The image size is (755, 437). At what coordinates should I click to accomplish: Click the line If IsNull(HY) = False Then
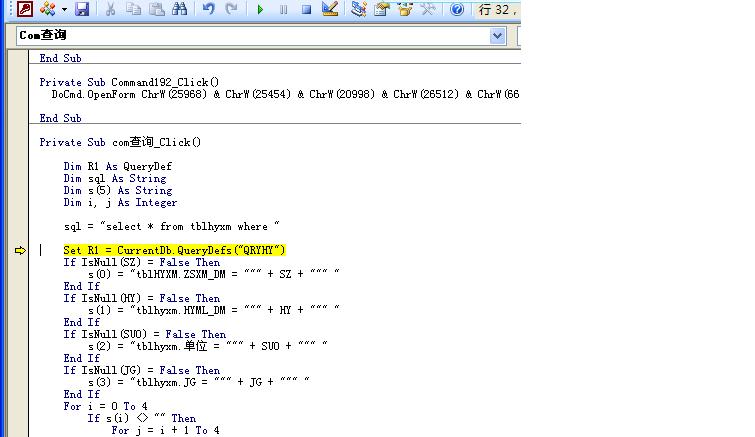click(142, 298)
